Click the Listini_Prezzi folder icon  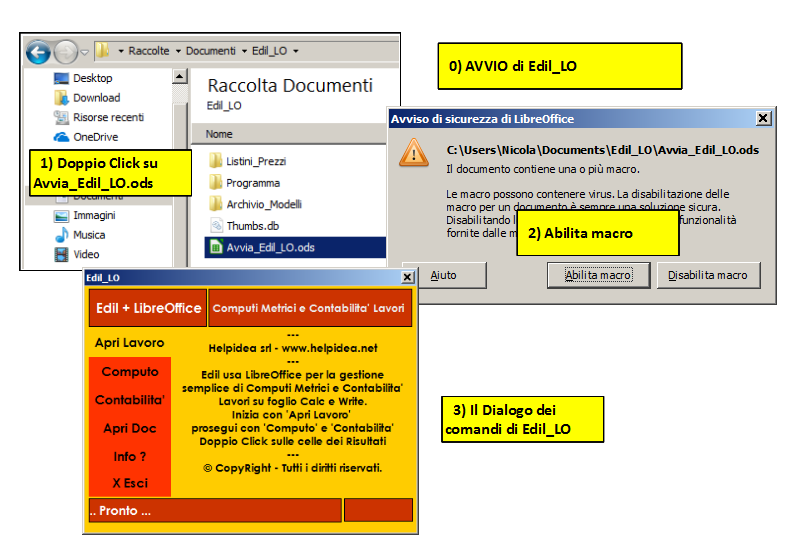coord(215,161)
